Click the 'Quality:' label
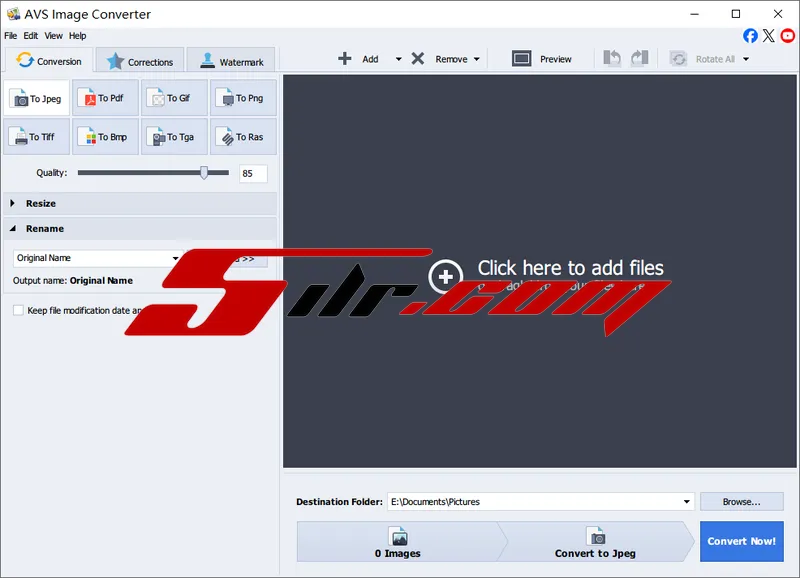 click(x=52, y=172)
